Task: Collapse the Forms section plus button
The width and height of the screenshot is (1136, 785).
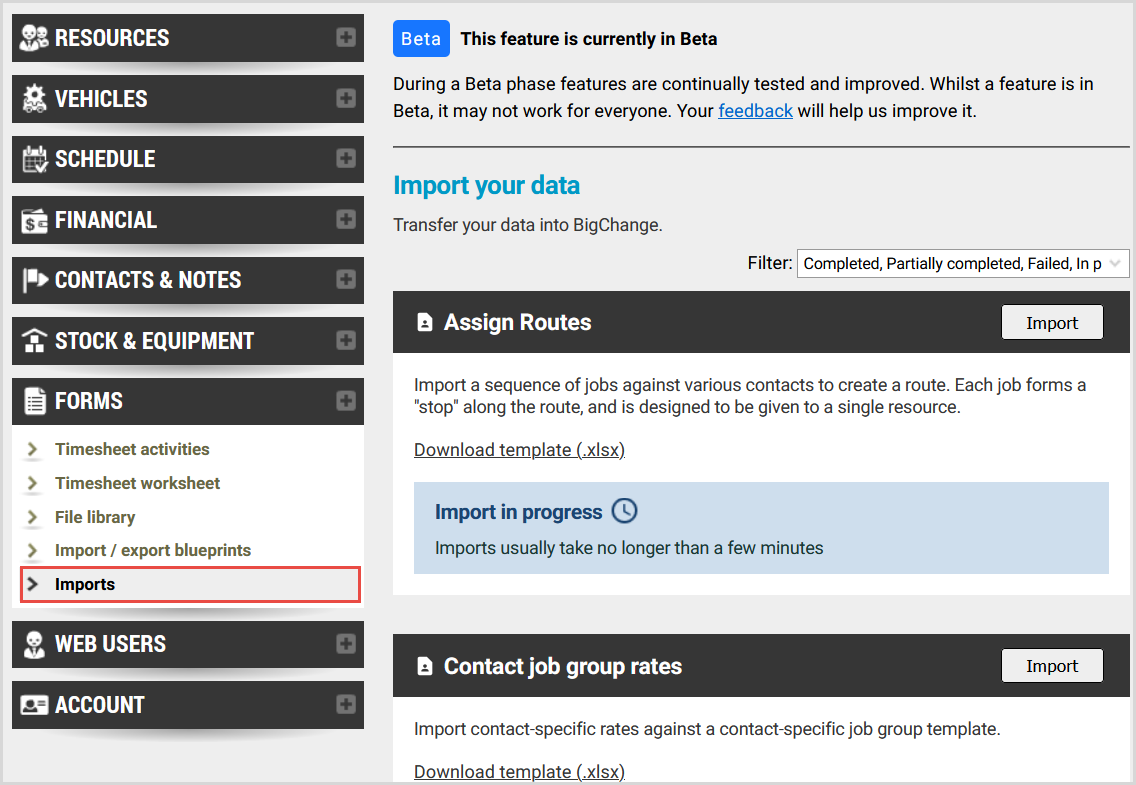Action: [346, 401]
